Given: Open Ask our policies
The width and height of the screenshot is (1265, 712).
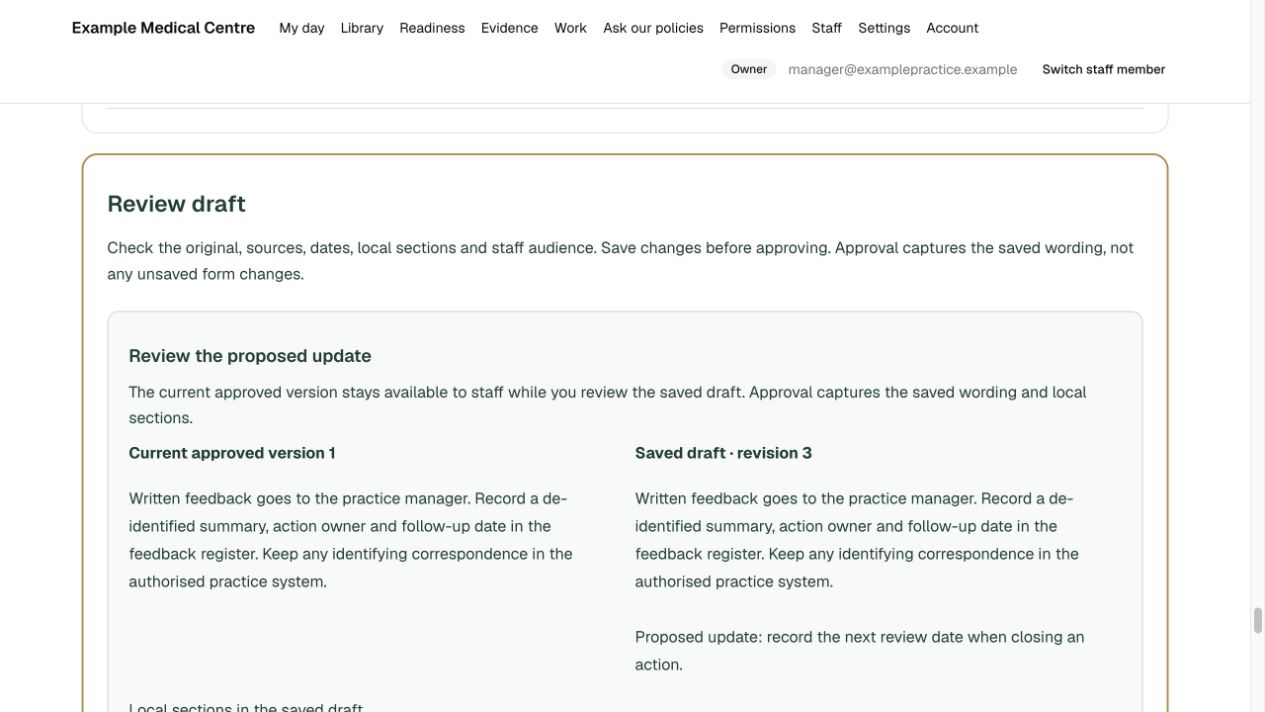Looking at the screenshot, I should pos(653,28).
